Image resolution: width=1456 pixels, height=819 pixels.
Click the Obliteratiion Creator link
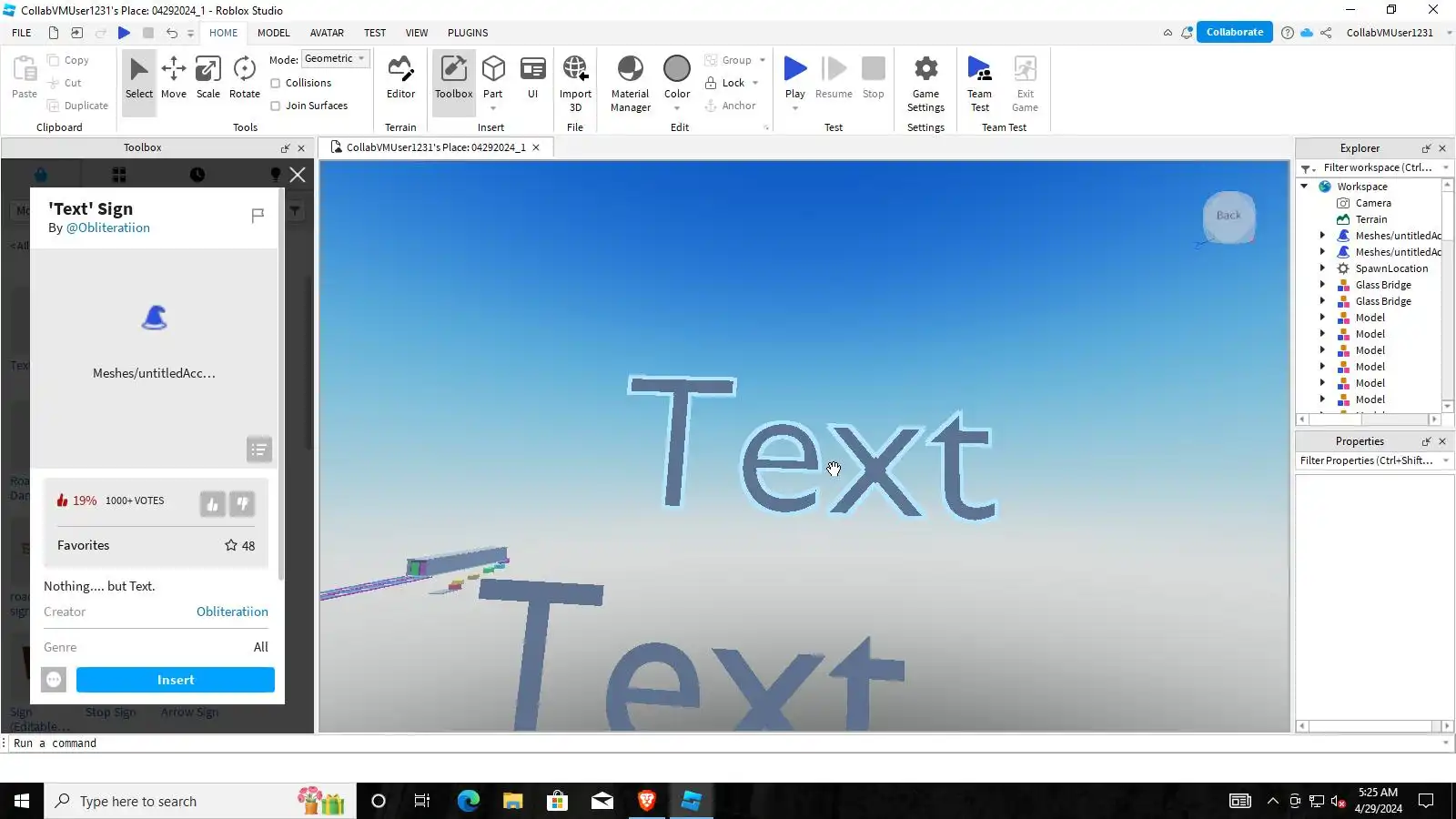(x=232, y=612)
